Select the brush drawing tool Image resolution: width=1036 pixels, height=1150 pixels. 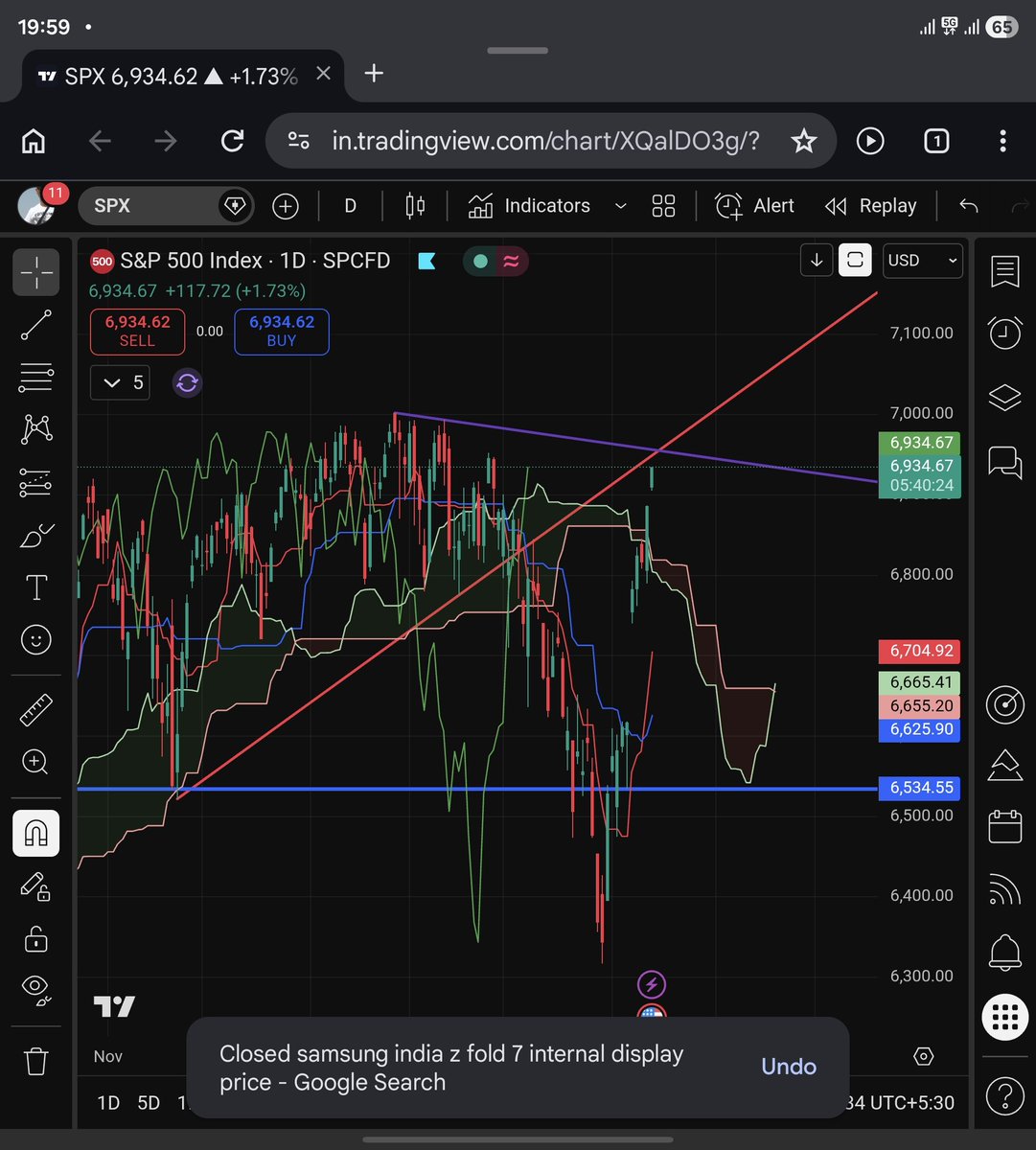click(35, 535)
